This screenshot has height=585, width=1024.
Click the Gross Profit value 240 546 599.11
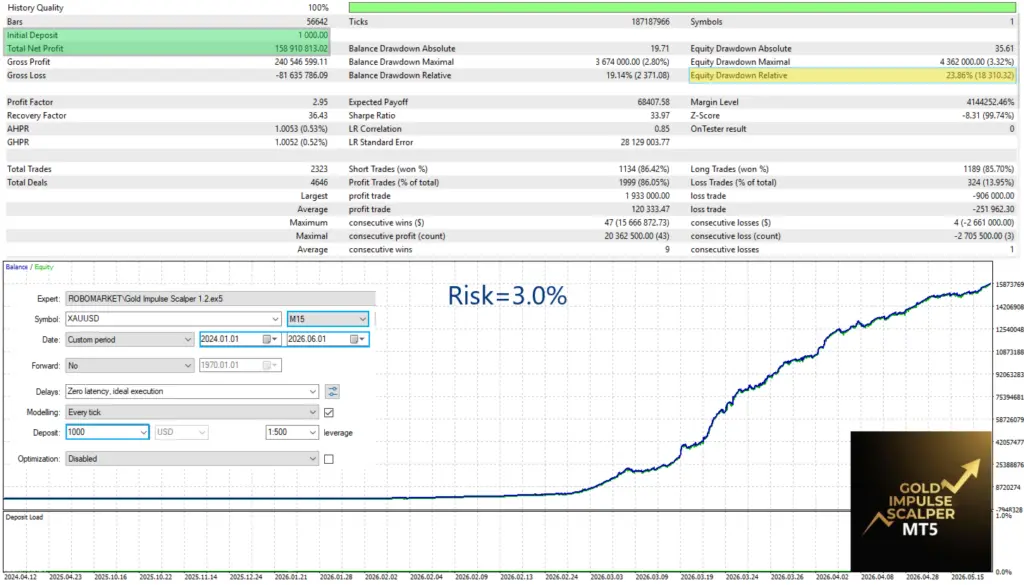coord(301,62)
